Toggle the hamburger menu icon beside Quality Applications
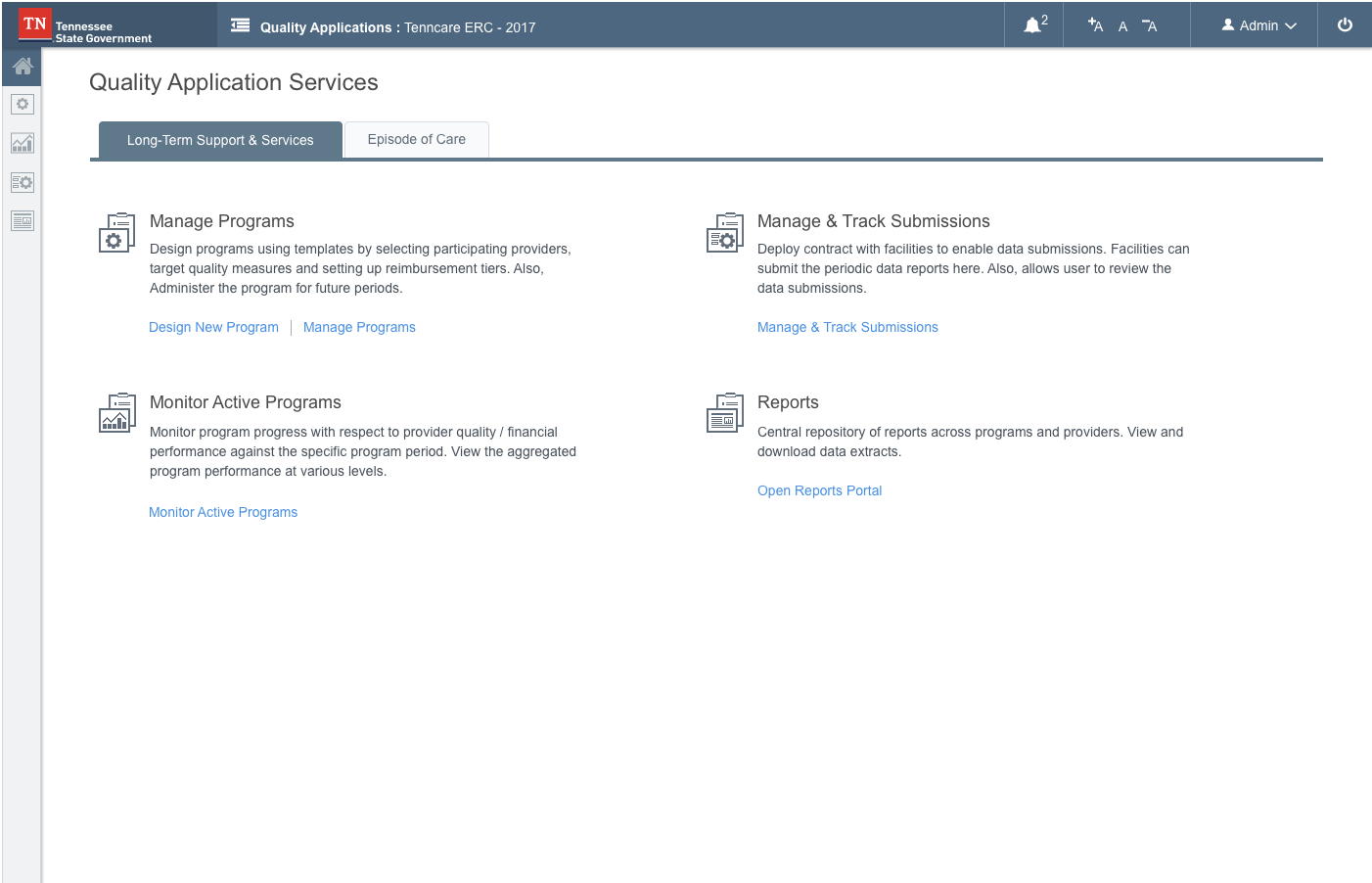The width and height of the screenshot is (1372, 883). coord(240,26)
